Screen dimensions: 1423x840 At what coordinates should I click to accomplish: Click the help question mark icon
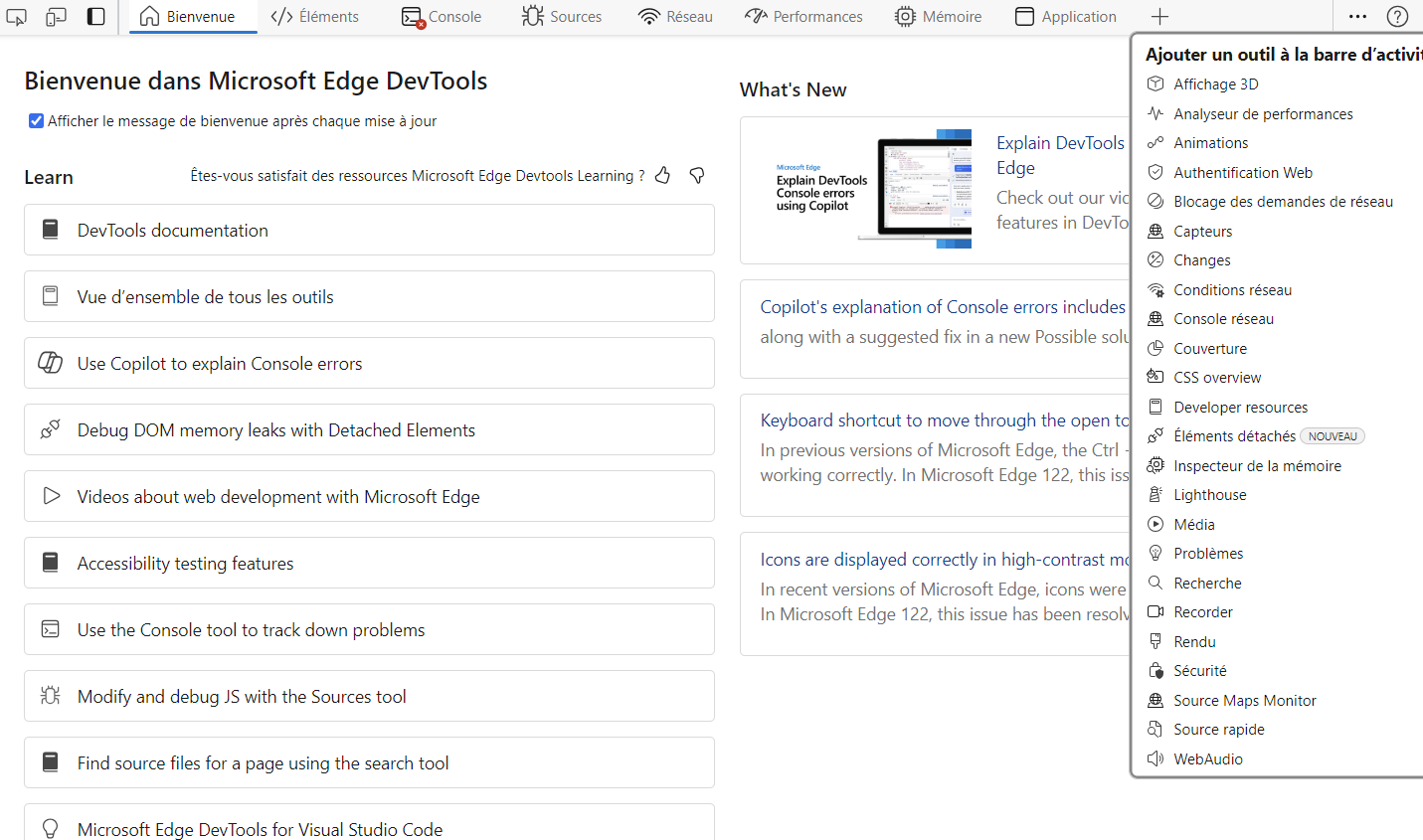tap(1397, 17)
